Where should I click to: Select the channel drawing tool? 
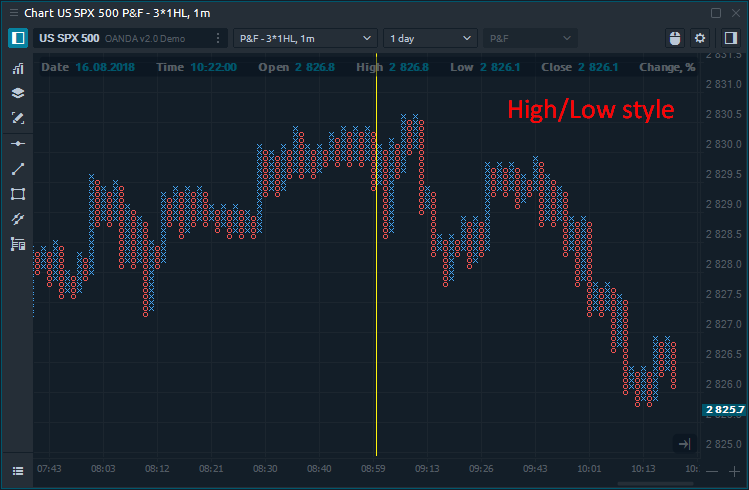(x=17, y=219)
